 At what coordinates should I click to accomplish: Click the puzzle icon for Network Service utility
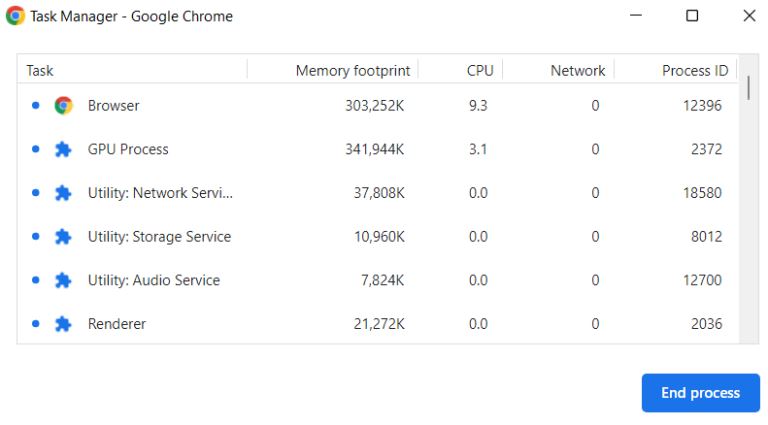tap(63, 193)
